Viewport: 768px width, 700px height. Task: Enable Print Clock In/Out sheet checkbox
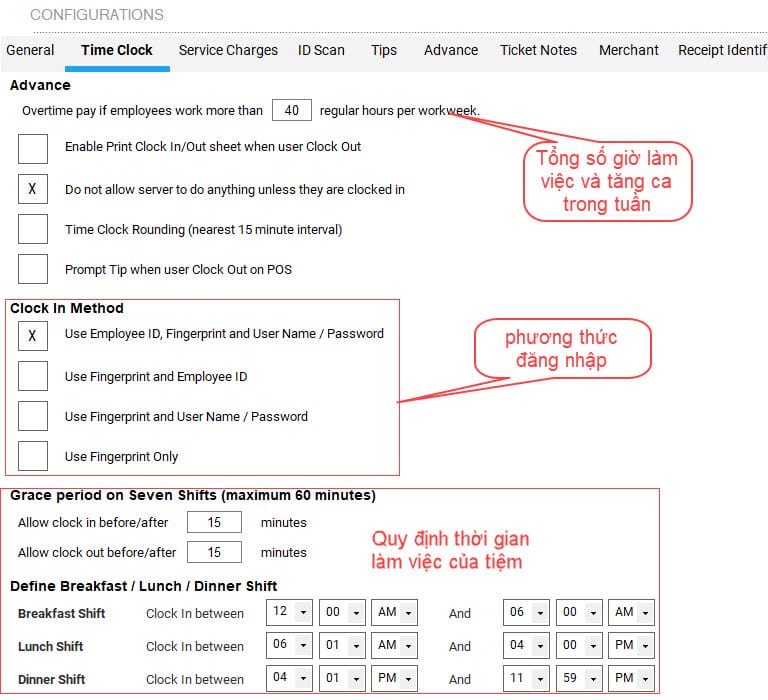tap(33, 147)
